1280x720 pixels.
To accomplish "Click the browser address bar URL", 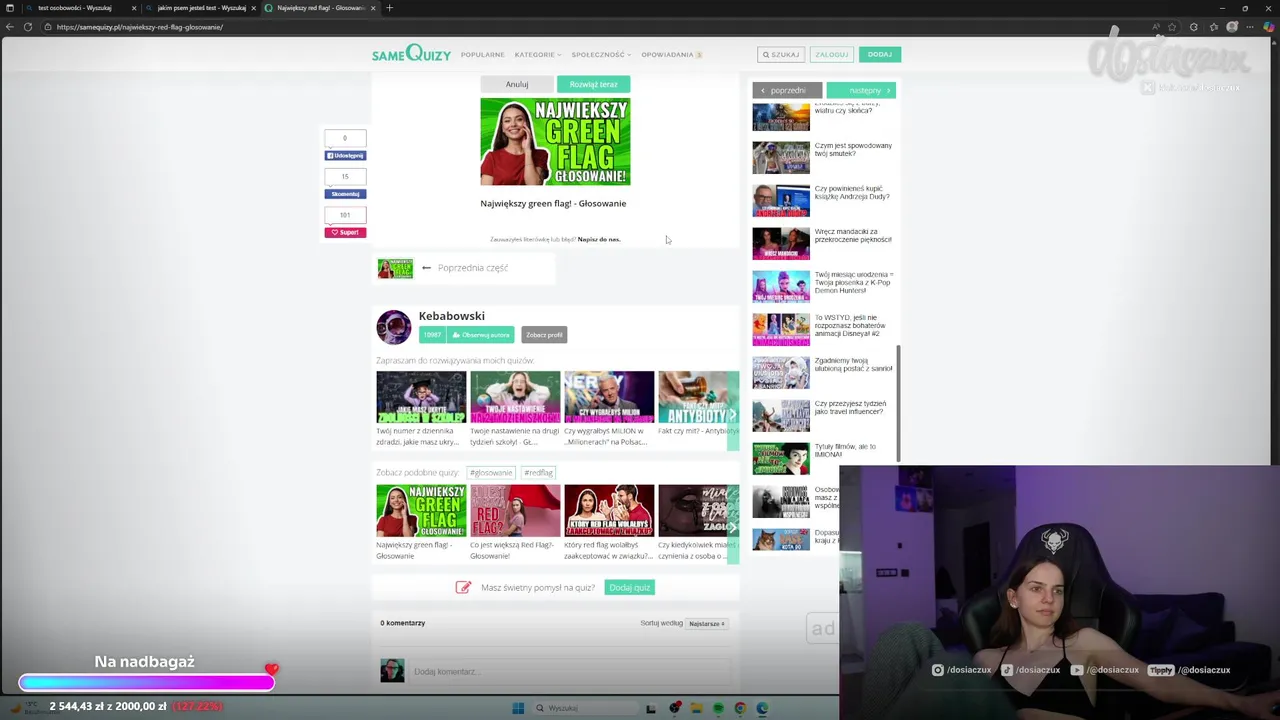I will [x=140, y=27].
